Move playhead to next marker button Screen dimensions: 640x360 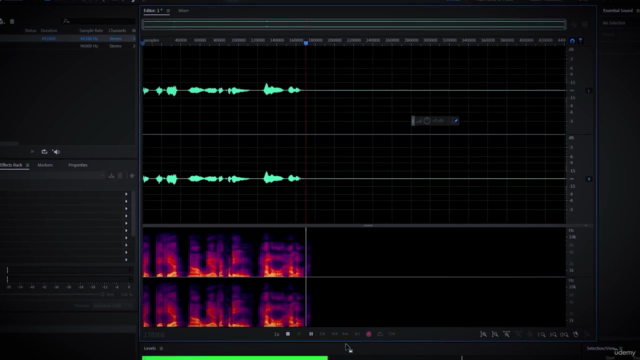click(357, 334)
